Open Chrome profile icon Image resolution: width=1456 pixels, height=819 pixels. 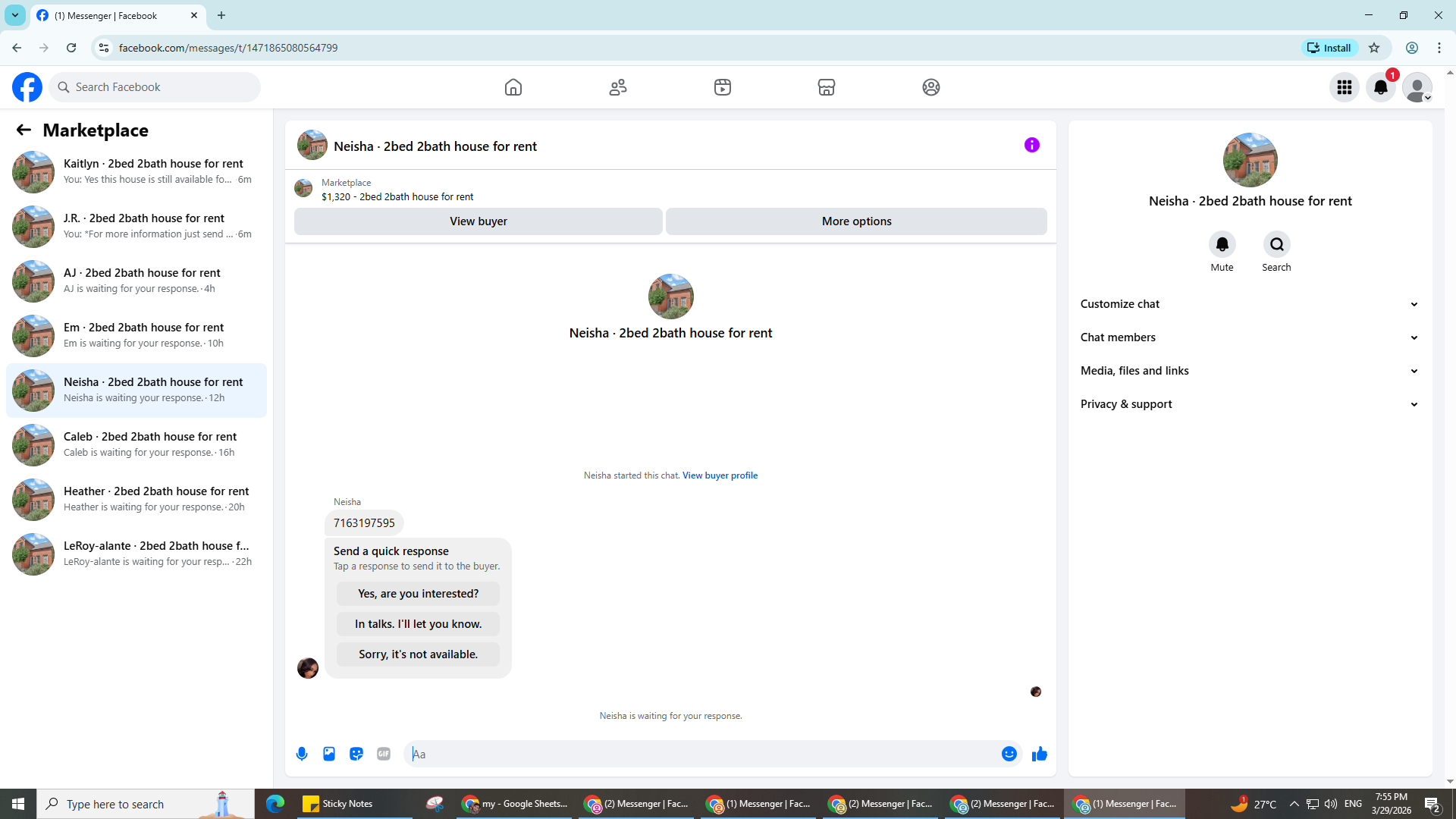click(x=1412, y=48)
